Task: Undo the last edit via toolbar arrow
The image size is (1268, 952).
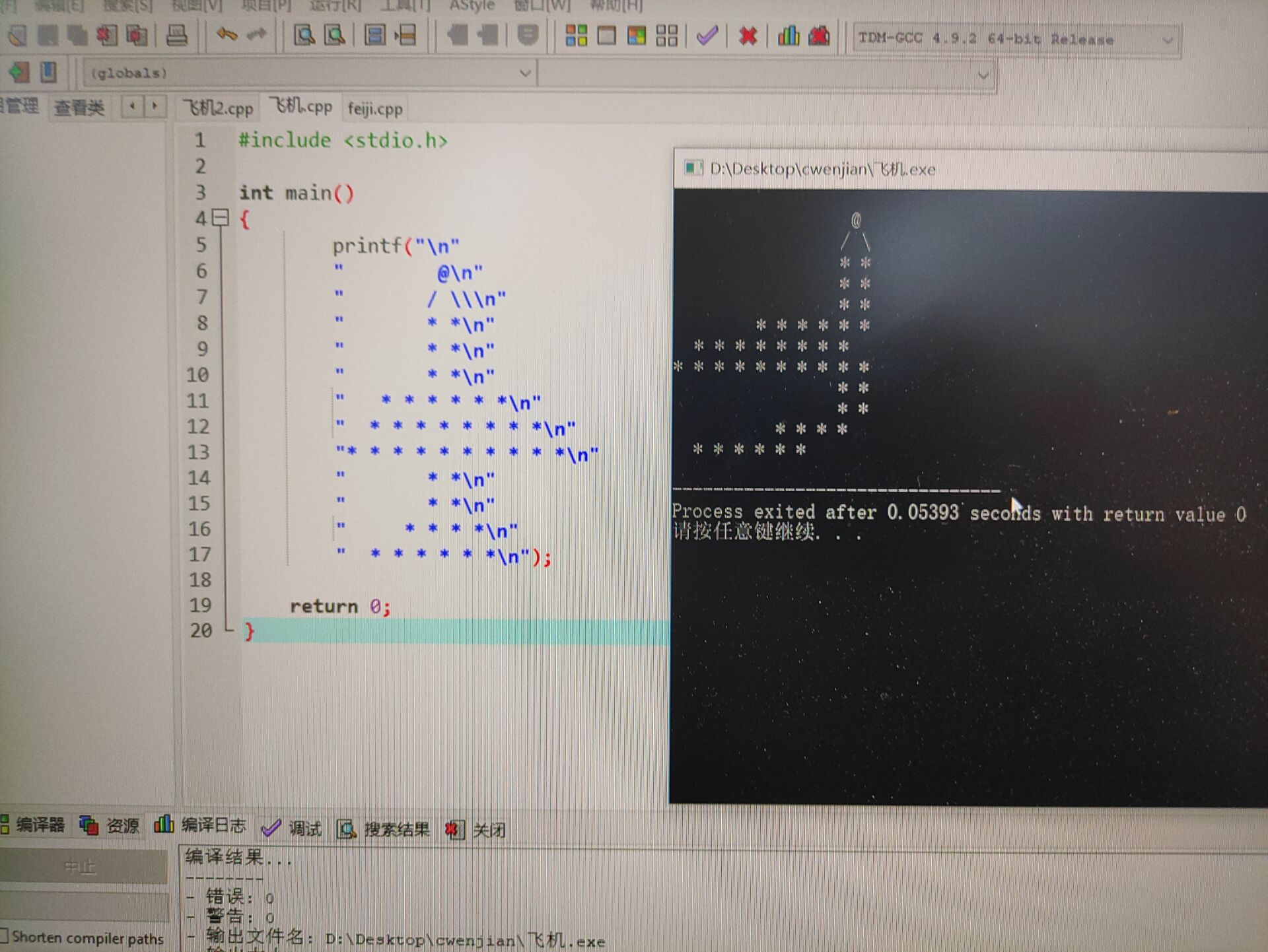Action: coord(227,34)
